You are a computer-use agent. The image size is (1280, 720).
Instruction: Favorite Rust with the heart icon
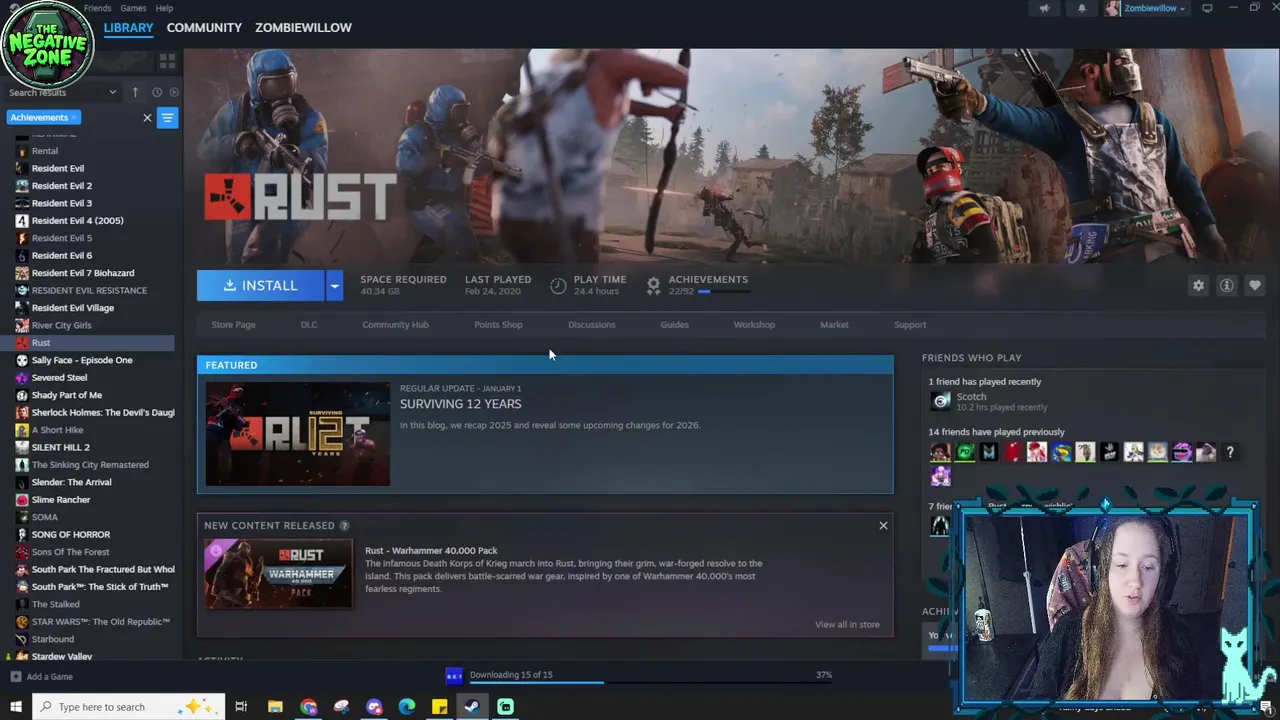[x=1255, y=286]
